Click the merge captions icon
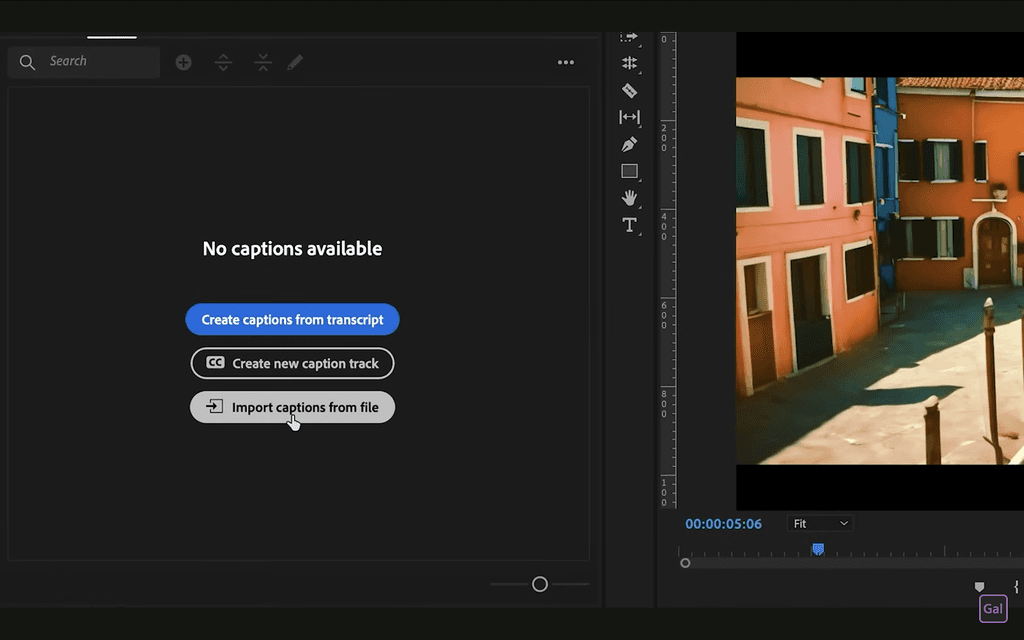 coord(262,62)
